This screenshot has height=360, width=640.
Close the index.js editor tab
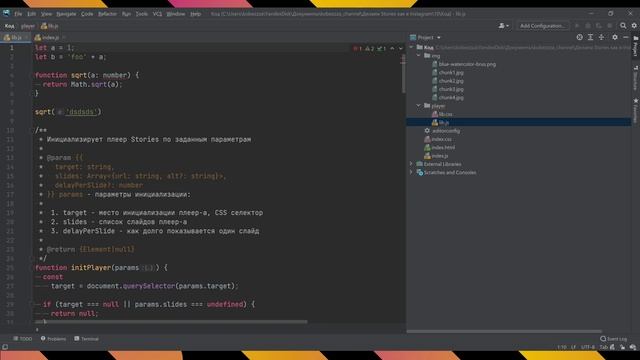click(x=64, y=38)
